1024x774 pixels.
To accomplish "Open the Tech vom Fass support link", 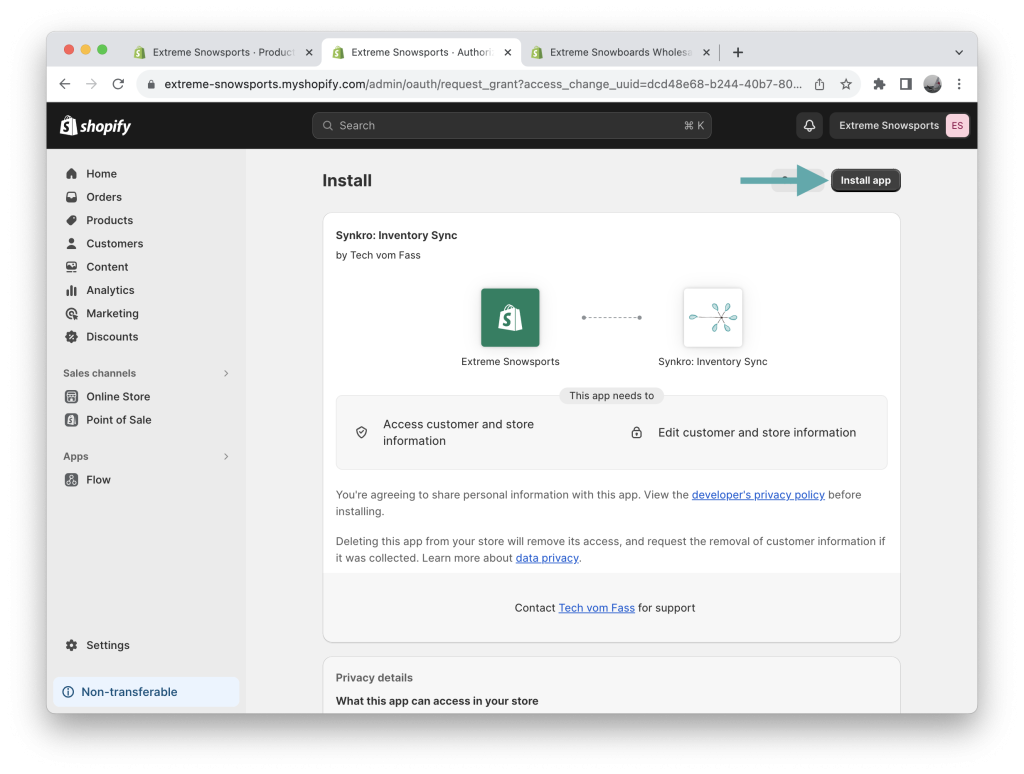I will click(x=596, y=607).
